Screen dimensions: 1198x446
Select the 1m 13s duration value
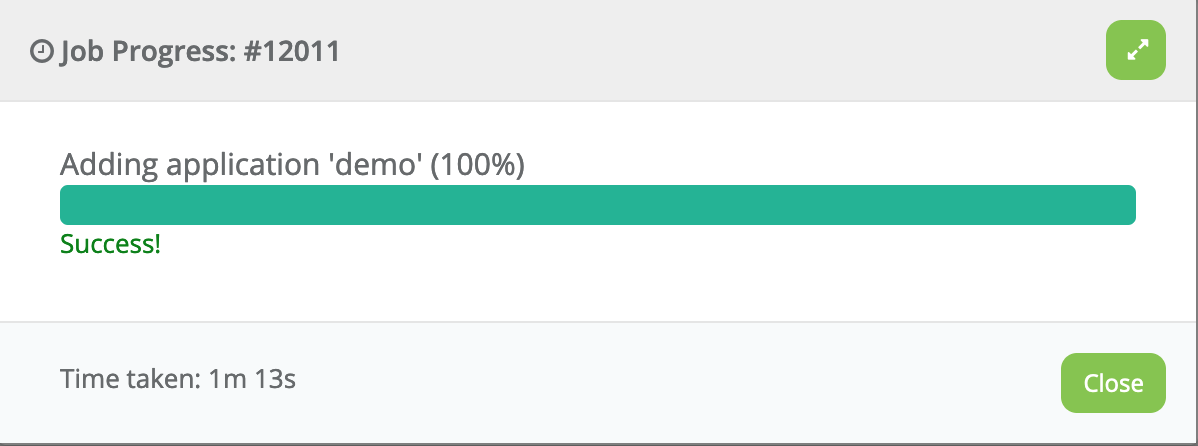251,379
